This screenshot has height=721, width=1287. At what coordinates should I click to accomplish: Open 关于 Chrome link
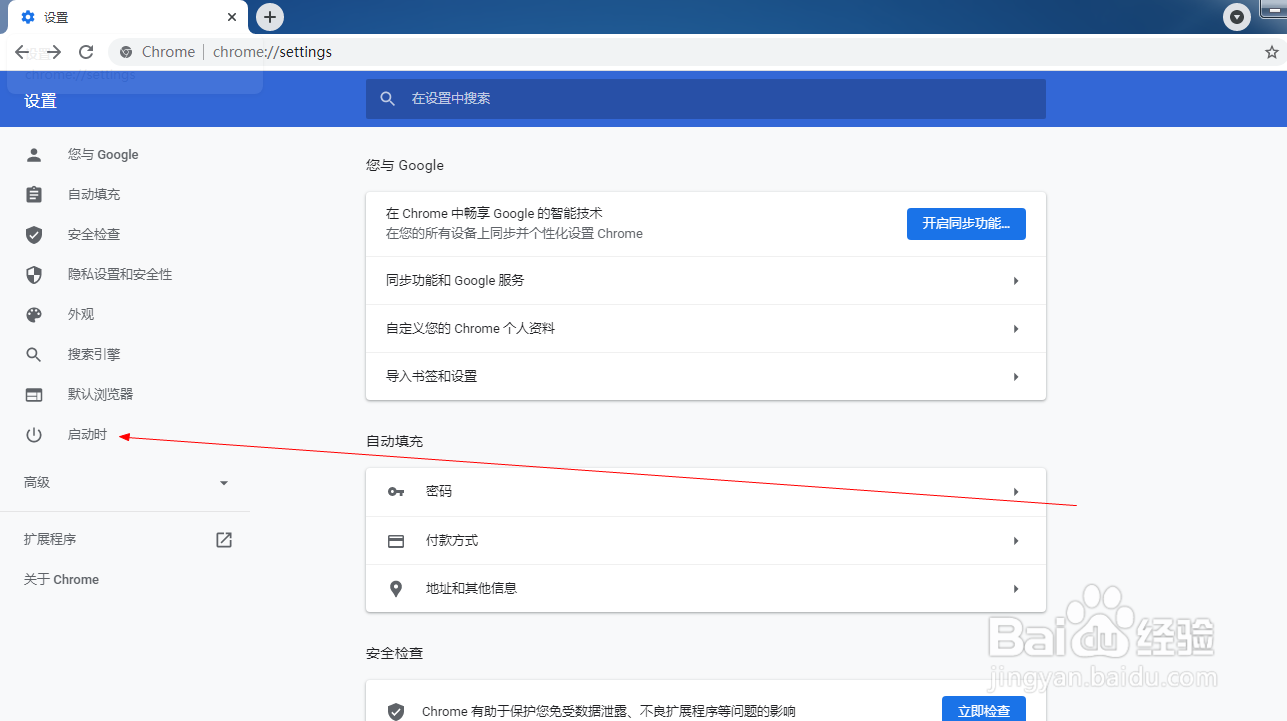pyautogui.click(x=62, y=580)
